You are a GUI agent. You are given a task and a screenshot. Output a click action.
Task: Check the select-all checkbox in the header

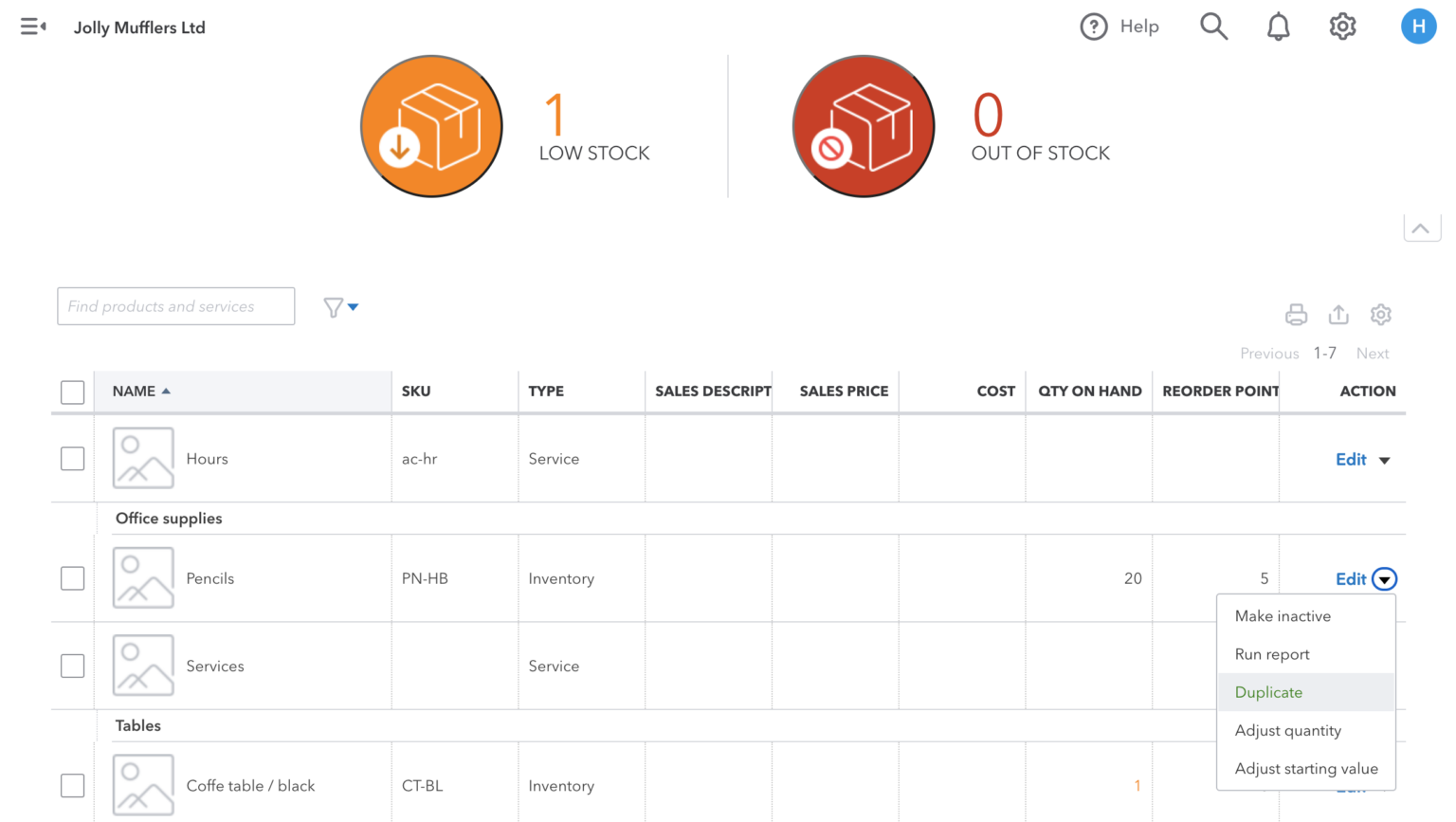tap(72, 392)
